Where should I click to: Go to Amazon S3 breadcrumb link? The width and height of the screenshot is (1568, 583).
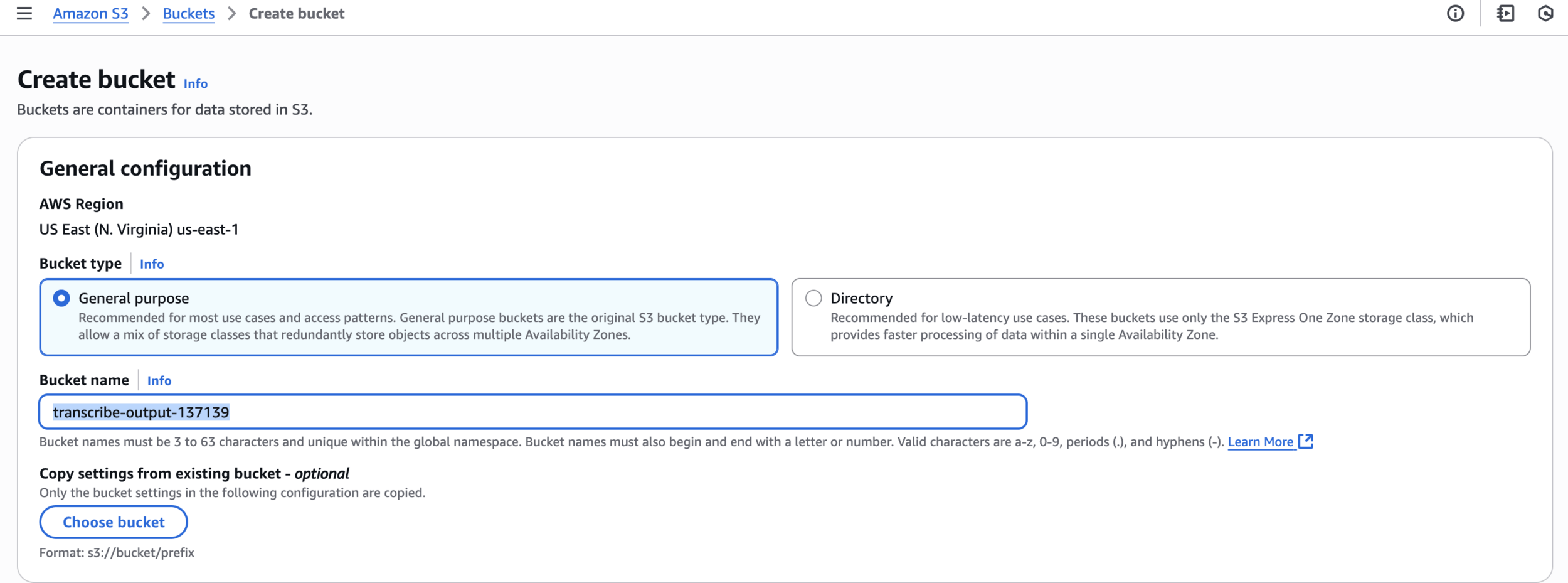pos(90,14)
